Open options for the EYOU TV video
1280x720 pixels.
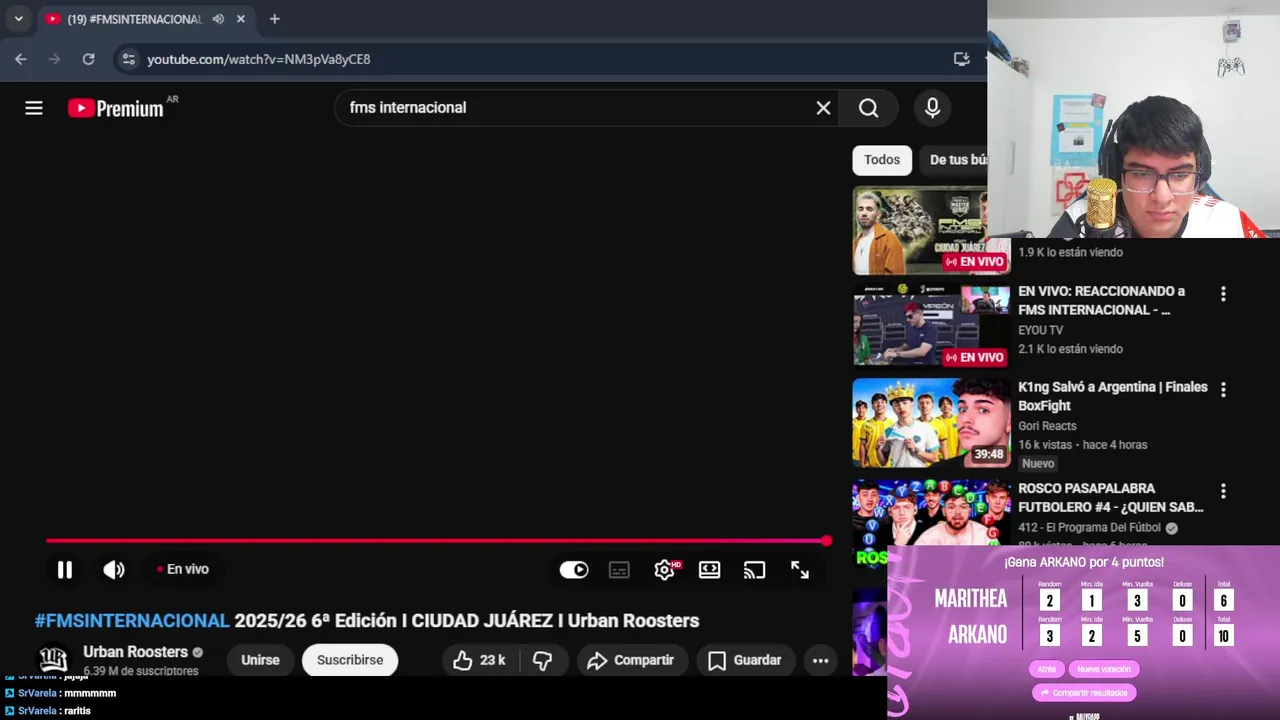pyautogui.click(x=1223, y=294)
